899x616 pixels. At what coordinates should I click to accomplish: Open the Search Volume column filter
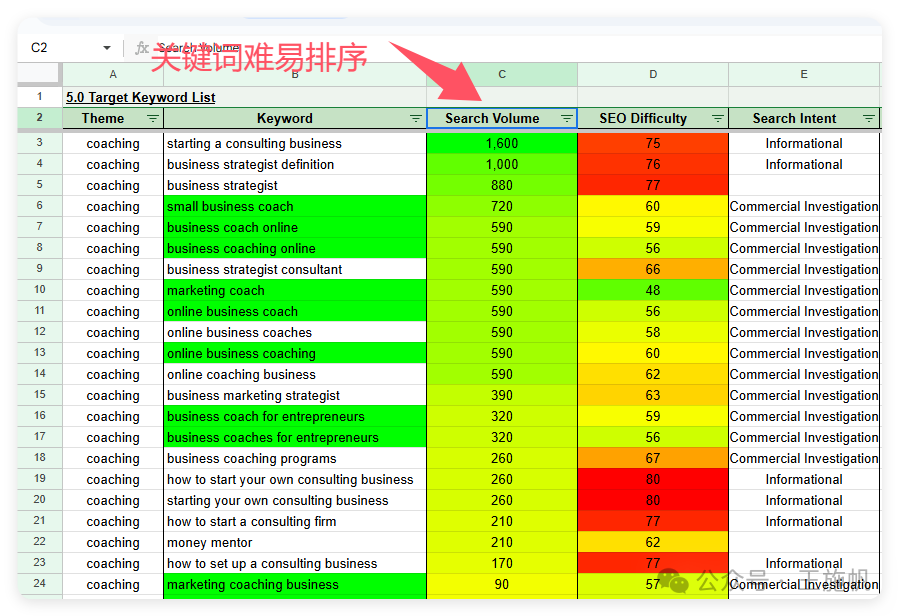(566, 118)
